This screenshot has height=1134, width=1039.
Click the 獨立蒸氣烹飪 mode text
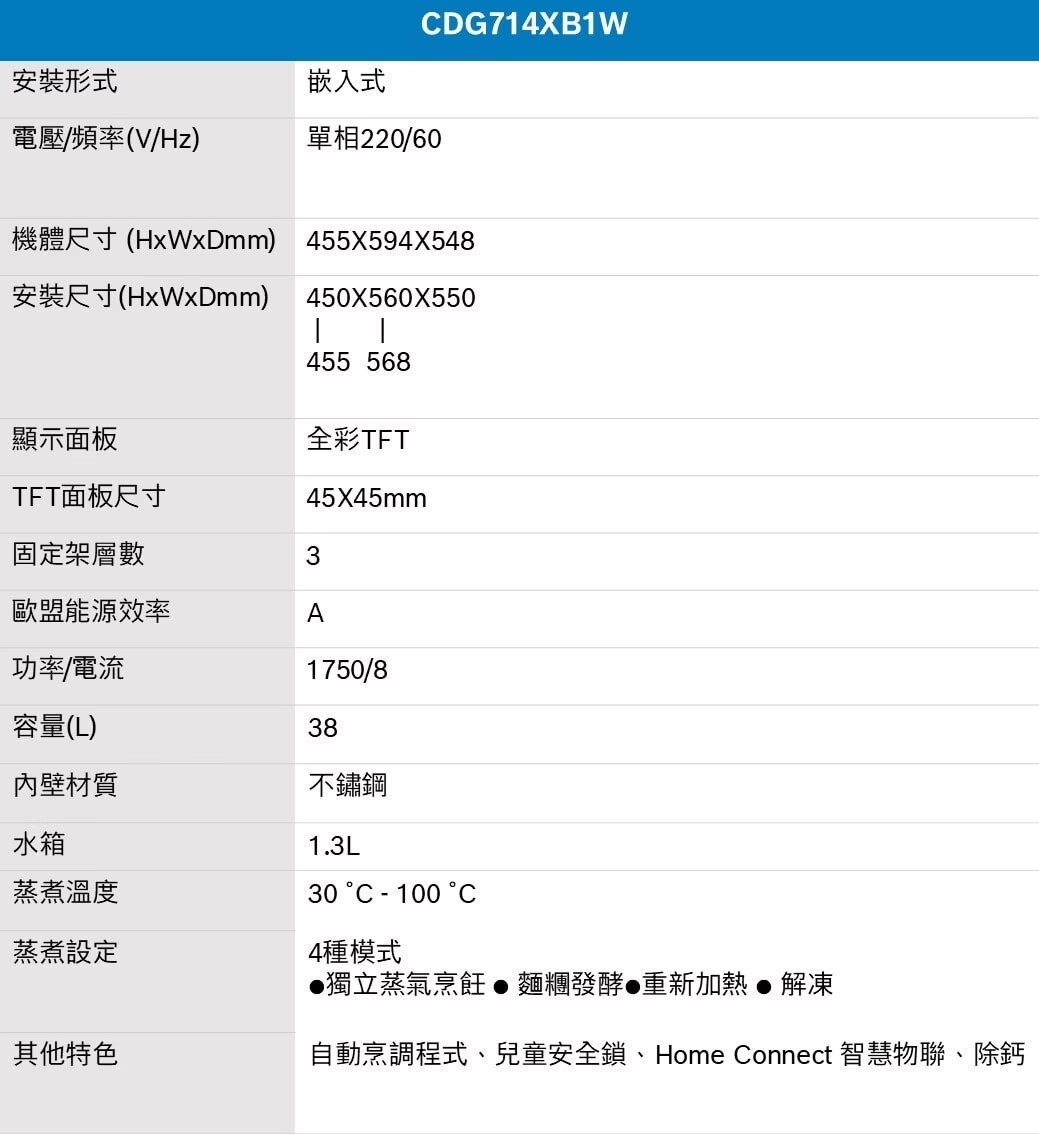click(406, 984)
